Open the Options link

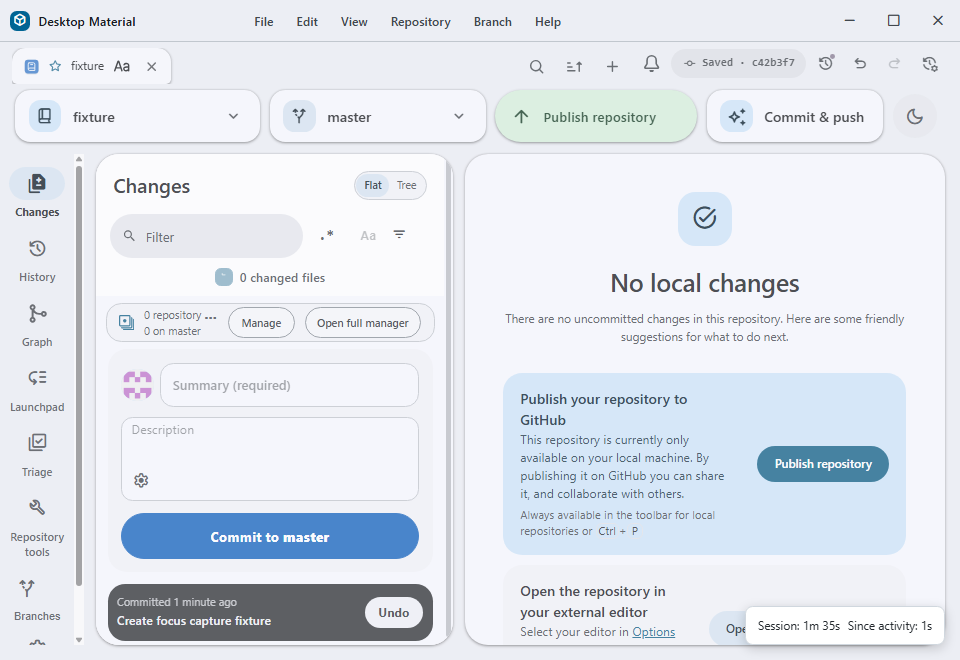pos(653,632)
